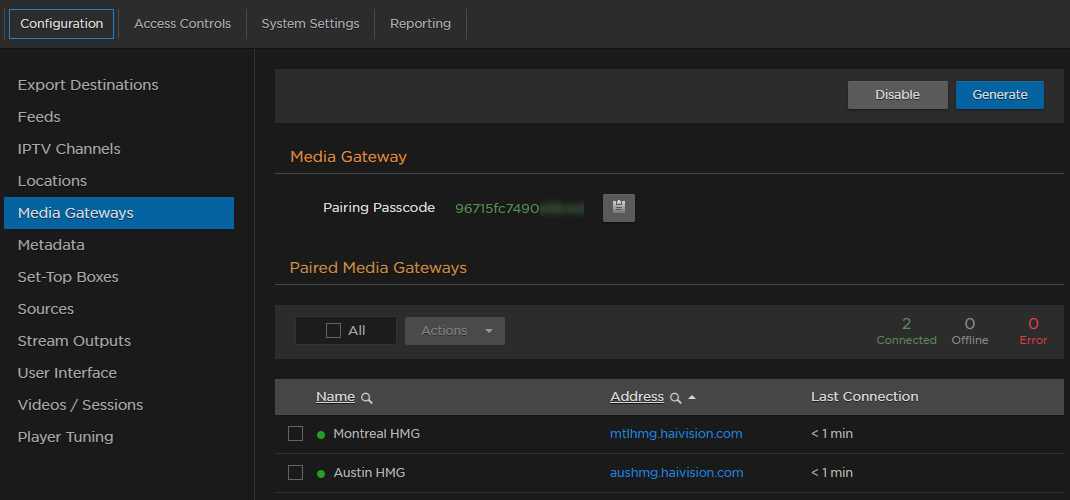The height and width of the screenshot is (500, 1070).
Task: Check the All checkbox
Action: (334, 331)
